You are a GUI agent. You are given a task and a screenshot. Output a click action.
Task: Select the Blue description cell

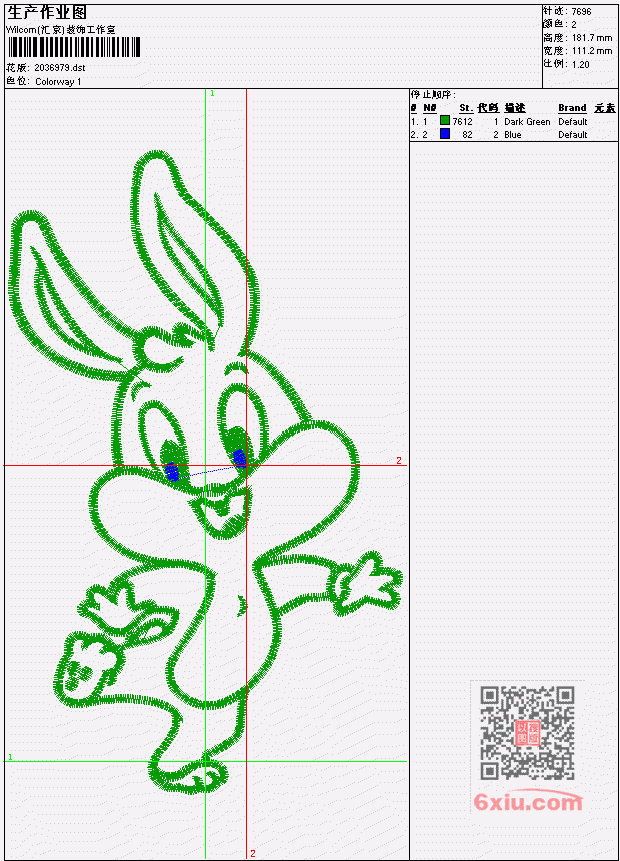point(513,135)
